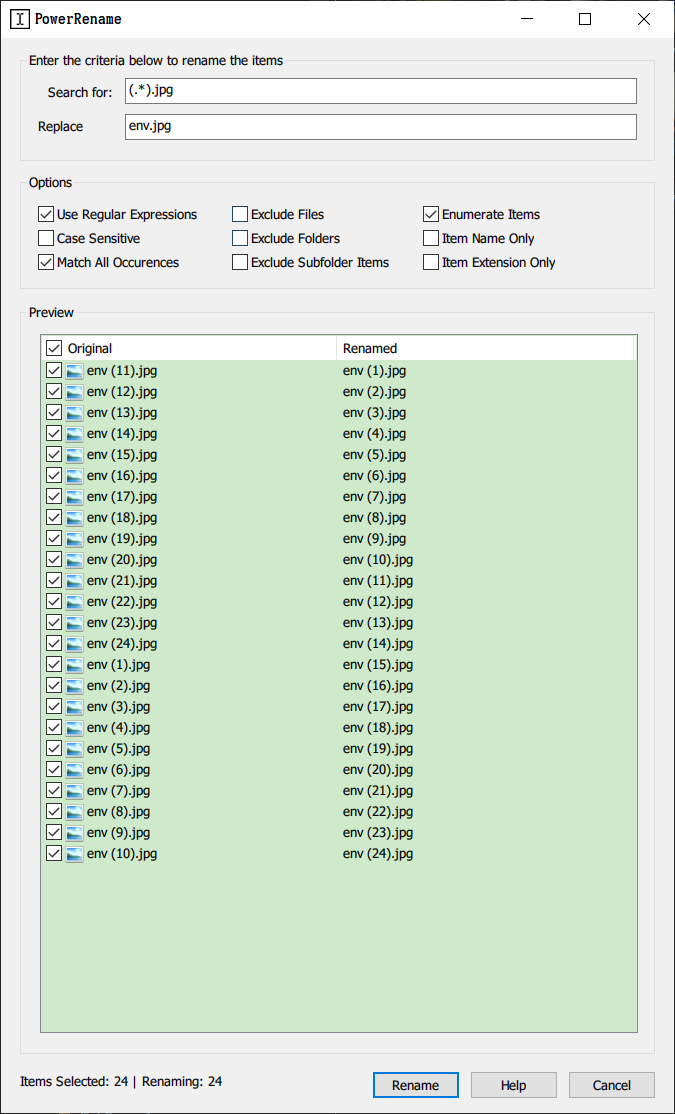The width and height of the screenshot is (675, 1114).
Task: Enable the Case Sensitive checkbox
Action: [x=46, y=239]
